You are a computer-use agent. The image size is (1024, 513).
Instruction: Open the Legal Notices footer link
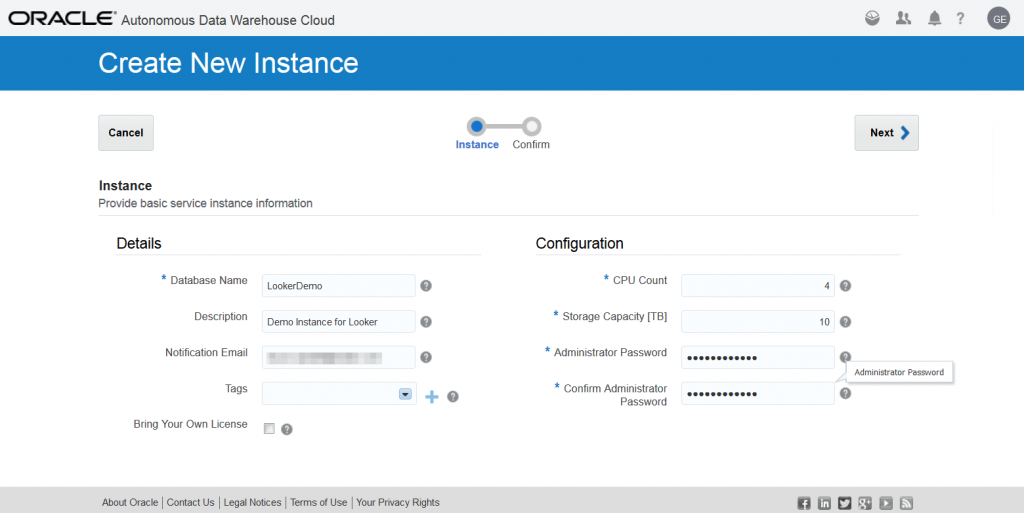tap(252, 503)
